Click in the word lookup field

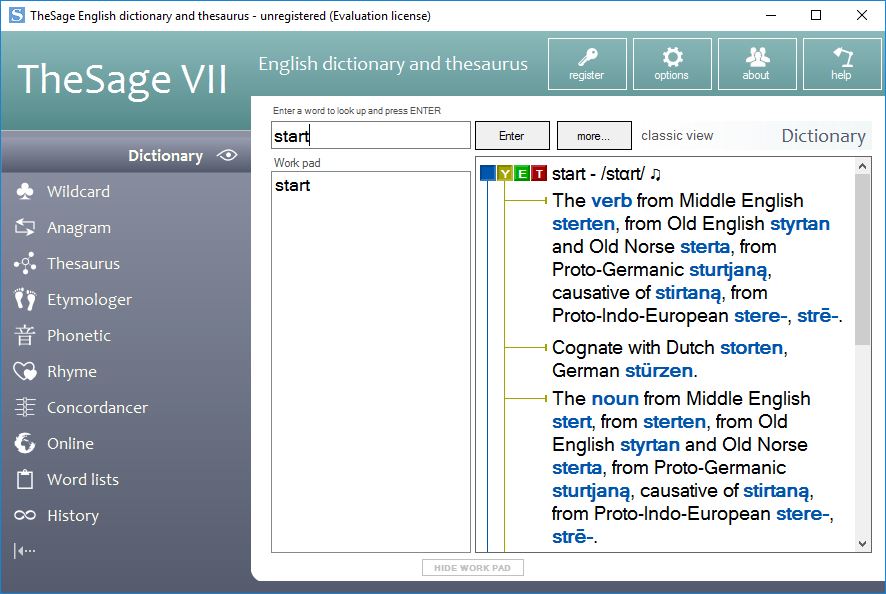point(371,136)
